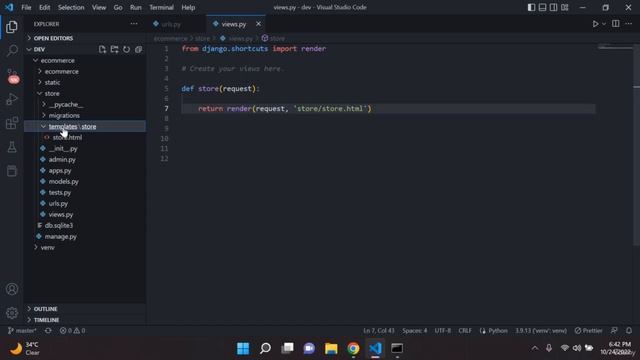Collapse the top-level ecommerce folder

pyautogui.click(x=85, y=60)
